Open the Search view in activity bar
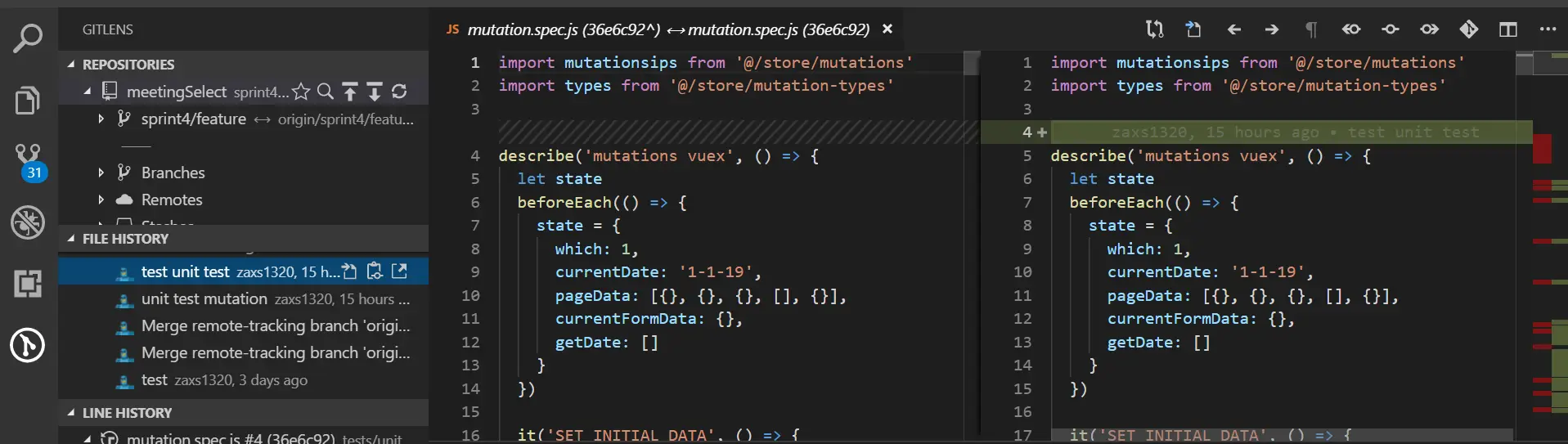The image size is (1568, 444). [x=28, y=38]
